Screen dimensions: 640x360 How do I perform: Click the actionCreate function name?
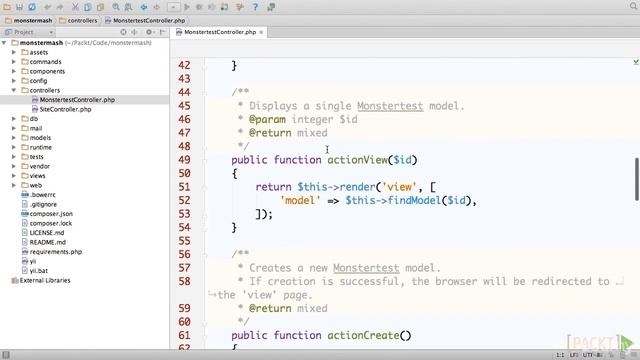click(x=363, y=336)
